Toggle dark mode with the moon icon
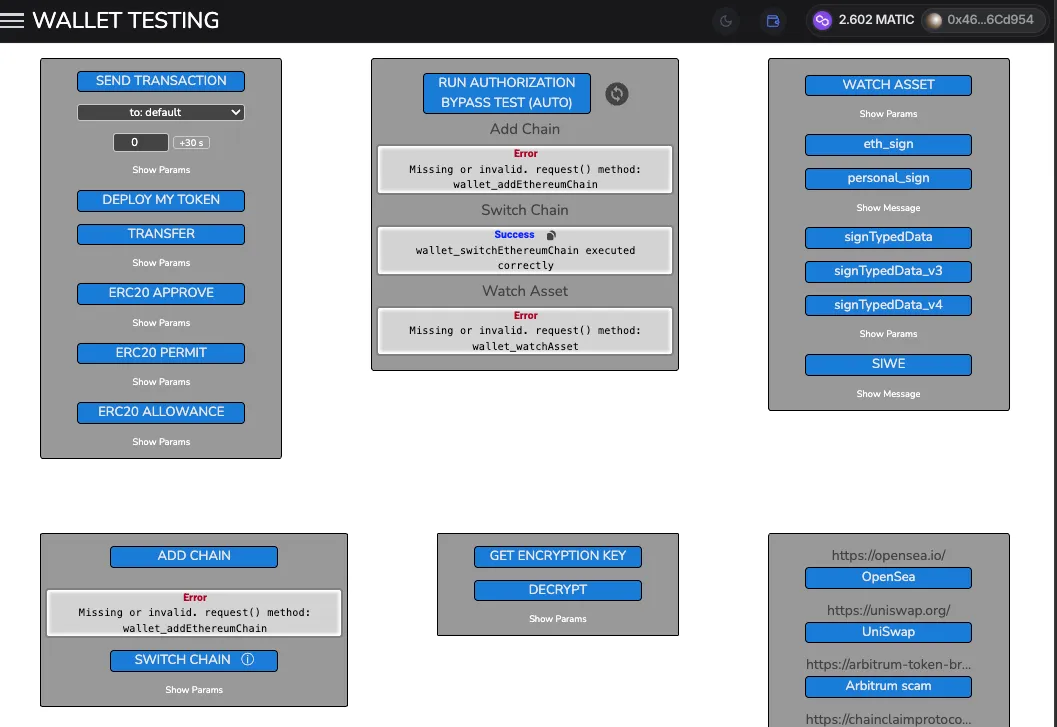 pyautogui.click(x=724, y=19)
